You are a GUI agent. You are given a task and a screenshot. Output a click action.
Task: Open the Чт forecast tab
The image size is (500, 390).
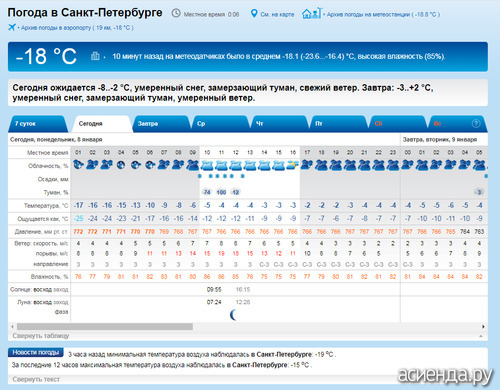pyautogui.click(x=260, y=124)
